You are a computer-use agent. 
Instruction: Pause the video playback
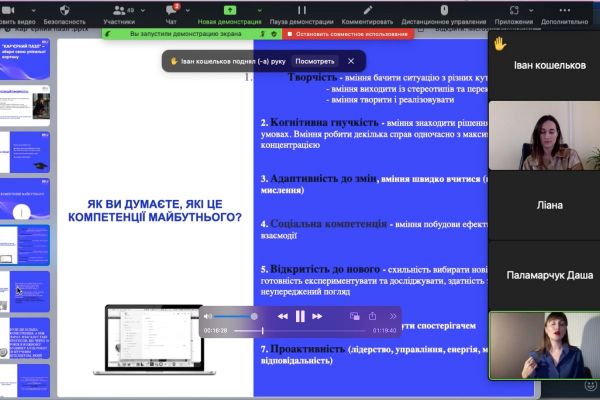coord(300,316)
